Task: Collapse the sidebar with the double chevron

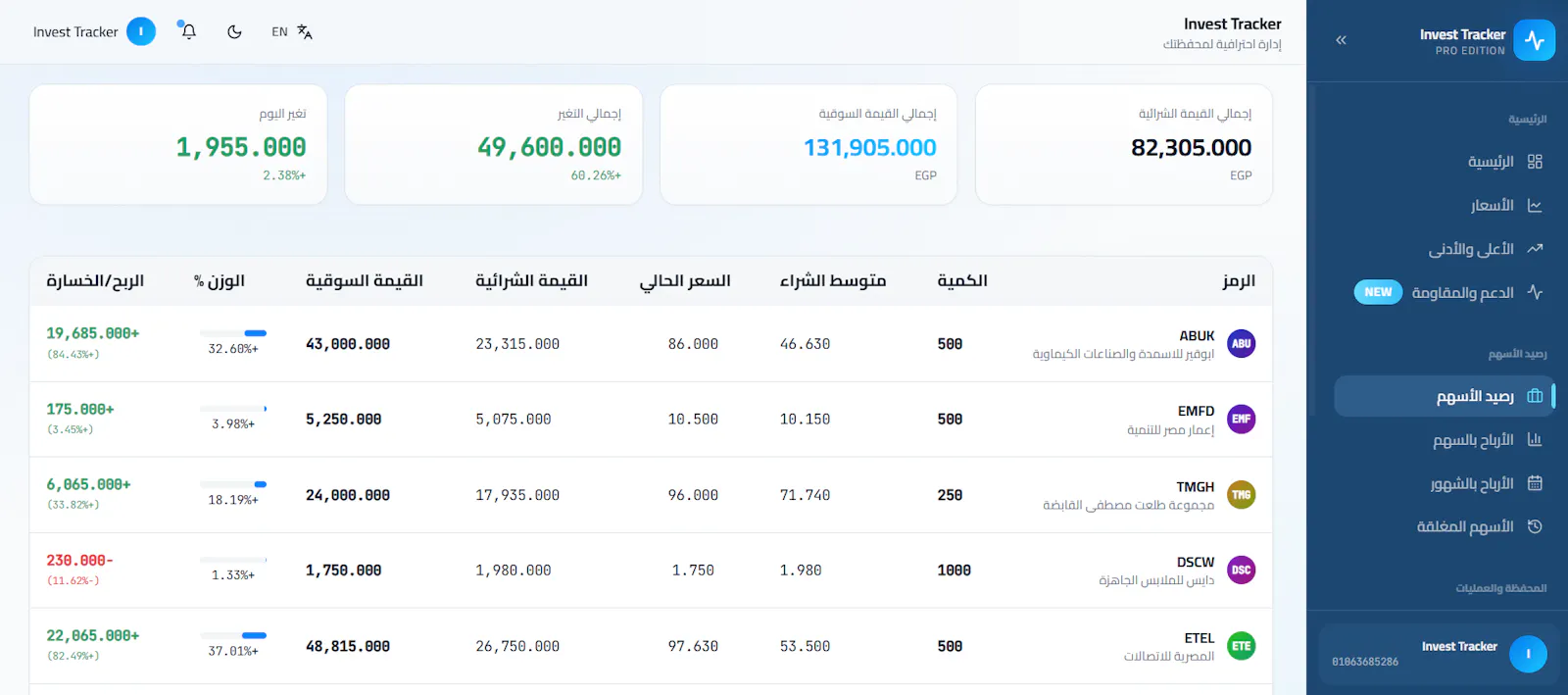Action: click(x=1341, y=40)
